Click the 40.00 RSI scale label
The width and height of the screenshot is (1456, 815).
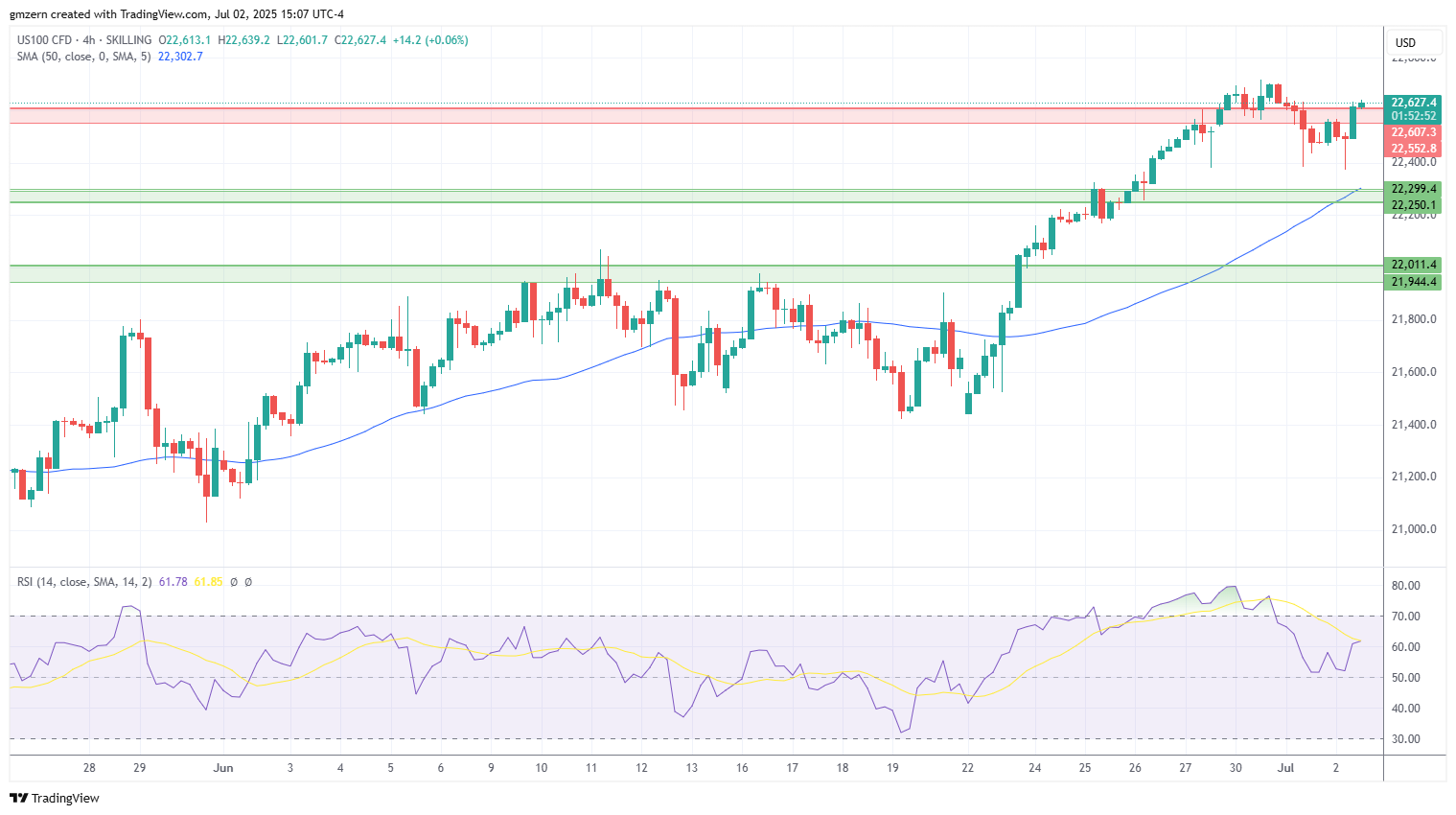click(1406, 709)
